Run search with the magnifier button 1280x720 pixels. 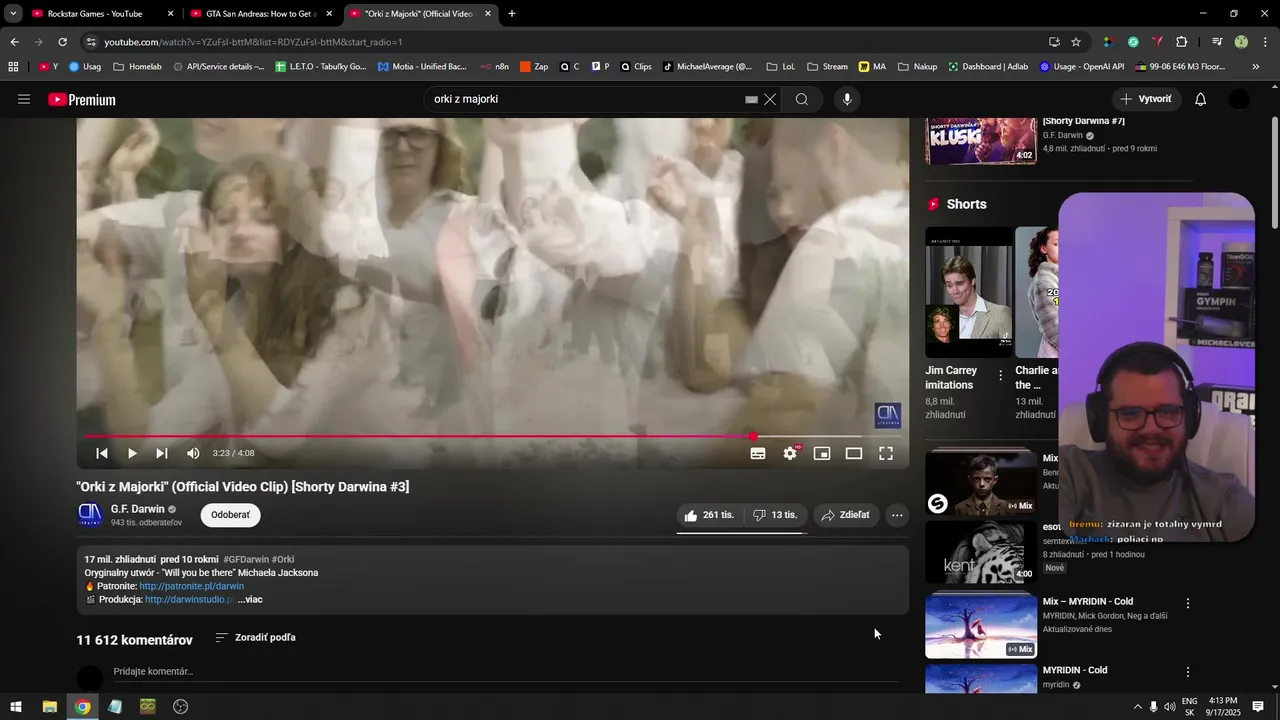(x=802, y=99)
